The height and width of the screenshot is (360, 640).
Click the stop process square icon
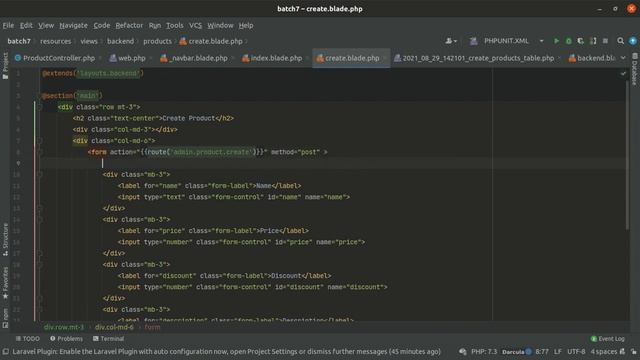click(x=605, y=41)
